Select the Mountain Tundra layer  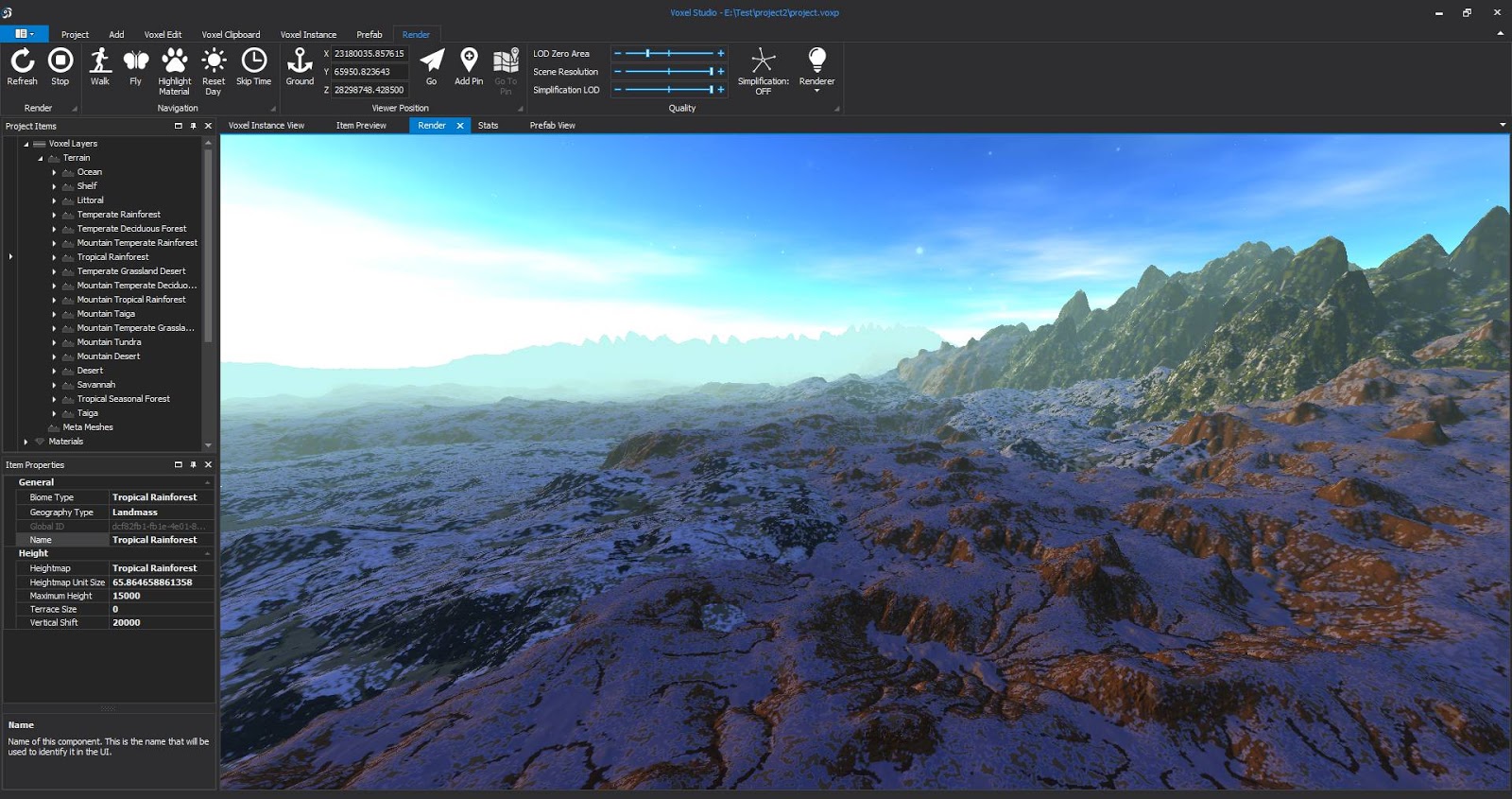tap(110, 342)
